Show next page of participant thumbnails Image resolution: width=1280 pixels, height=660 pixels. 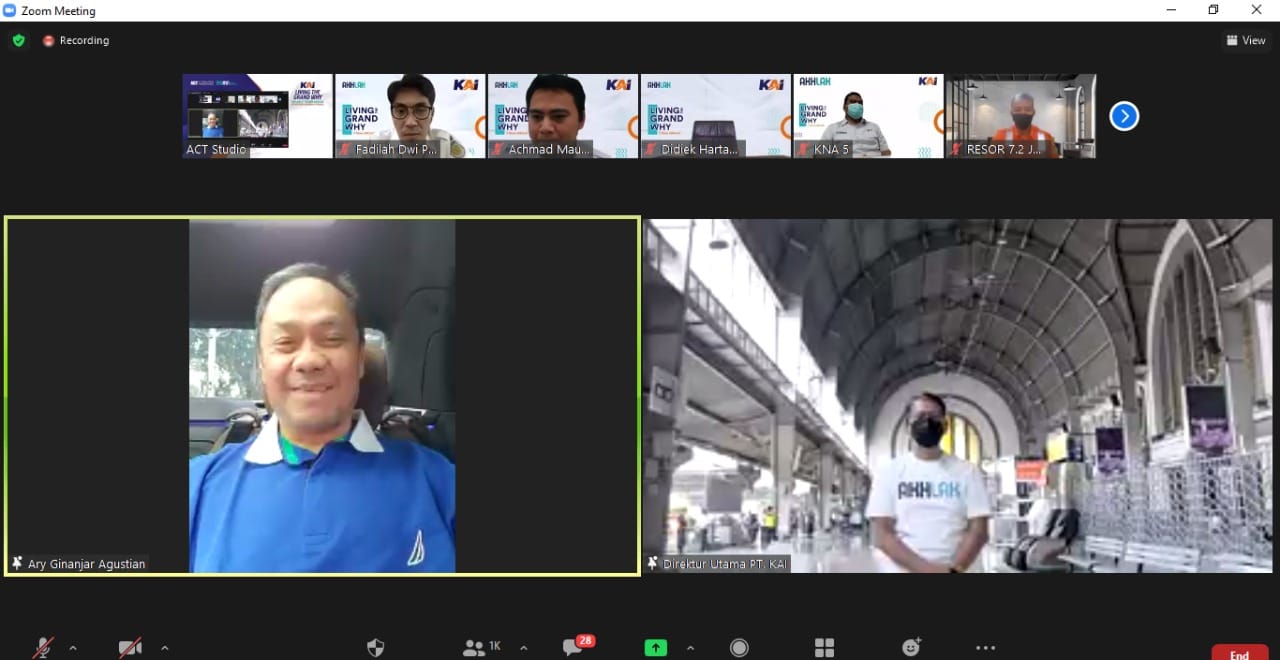1124,116
